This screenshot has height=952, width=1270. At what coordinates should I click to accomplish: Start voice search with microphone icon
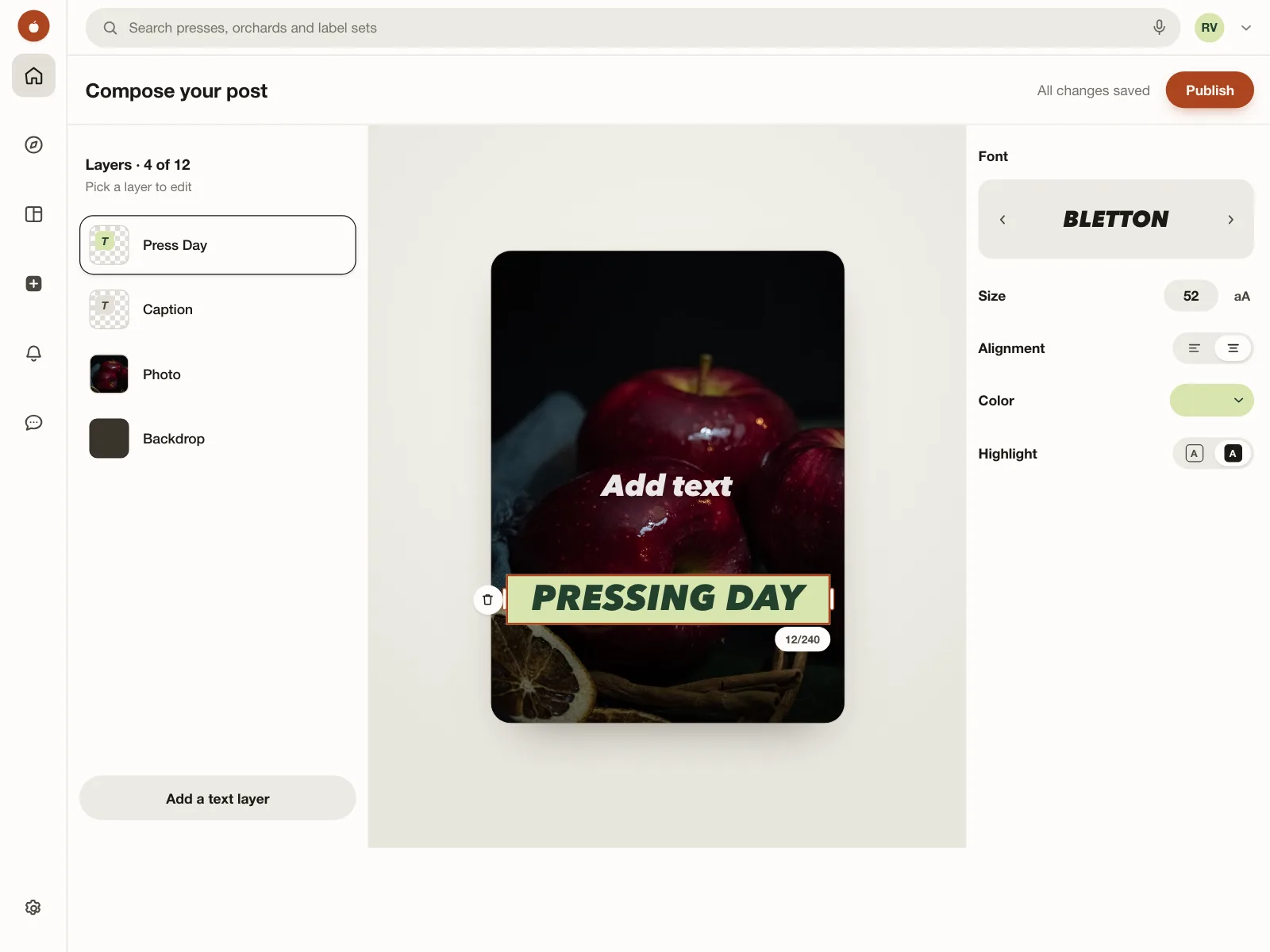point(1159,28)
